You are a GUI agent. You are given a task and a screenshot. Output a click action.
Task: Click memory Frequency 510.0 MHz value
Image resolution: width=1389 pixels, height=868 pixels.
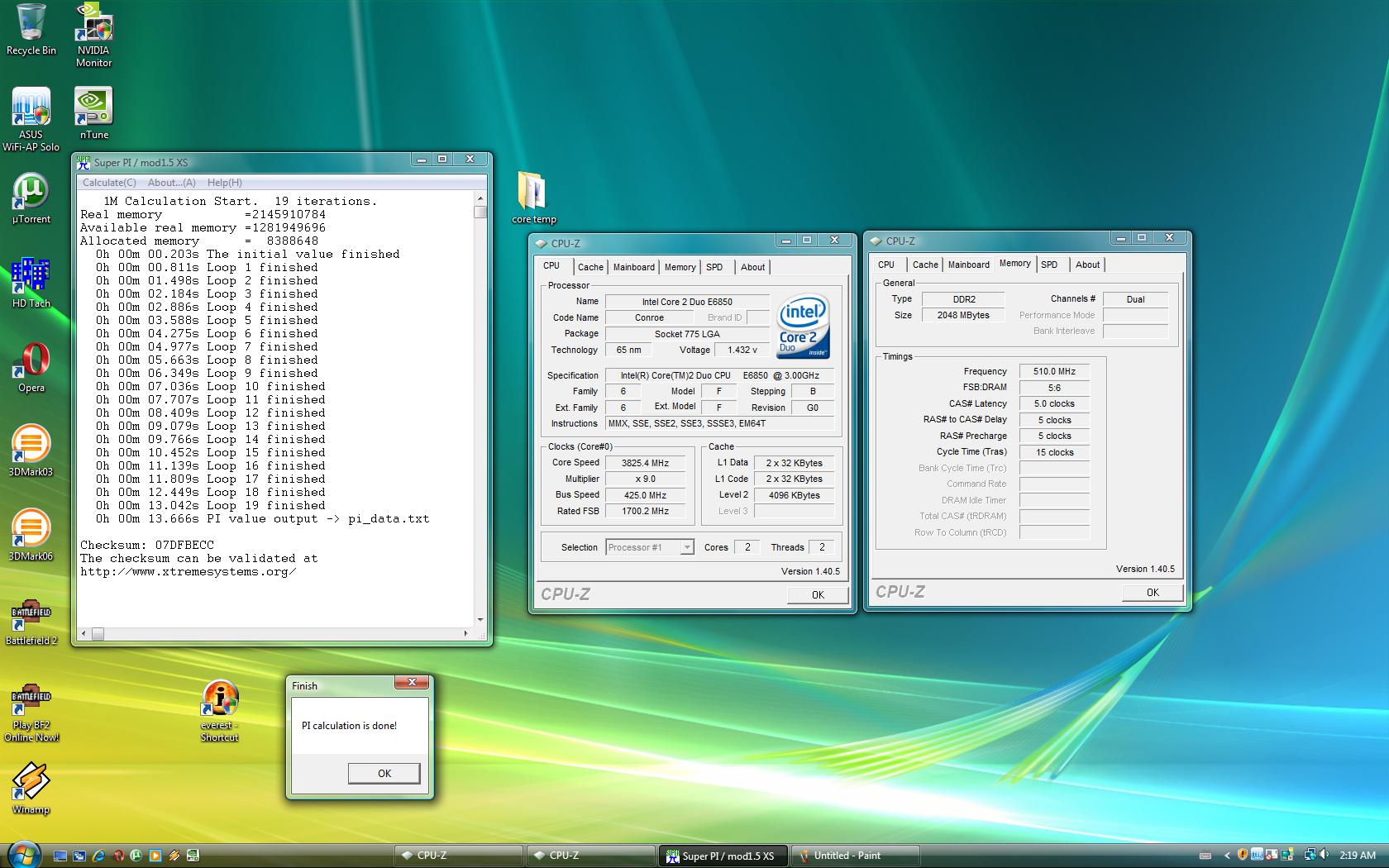[x=1054, y=371]
